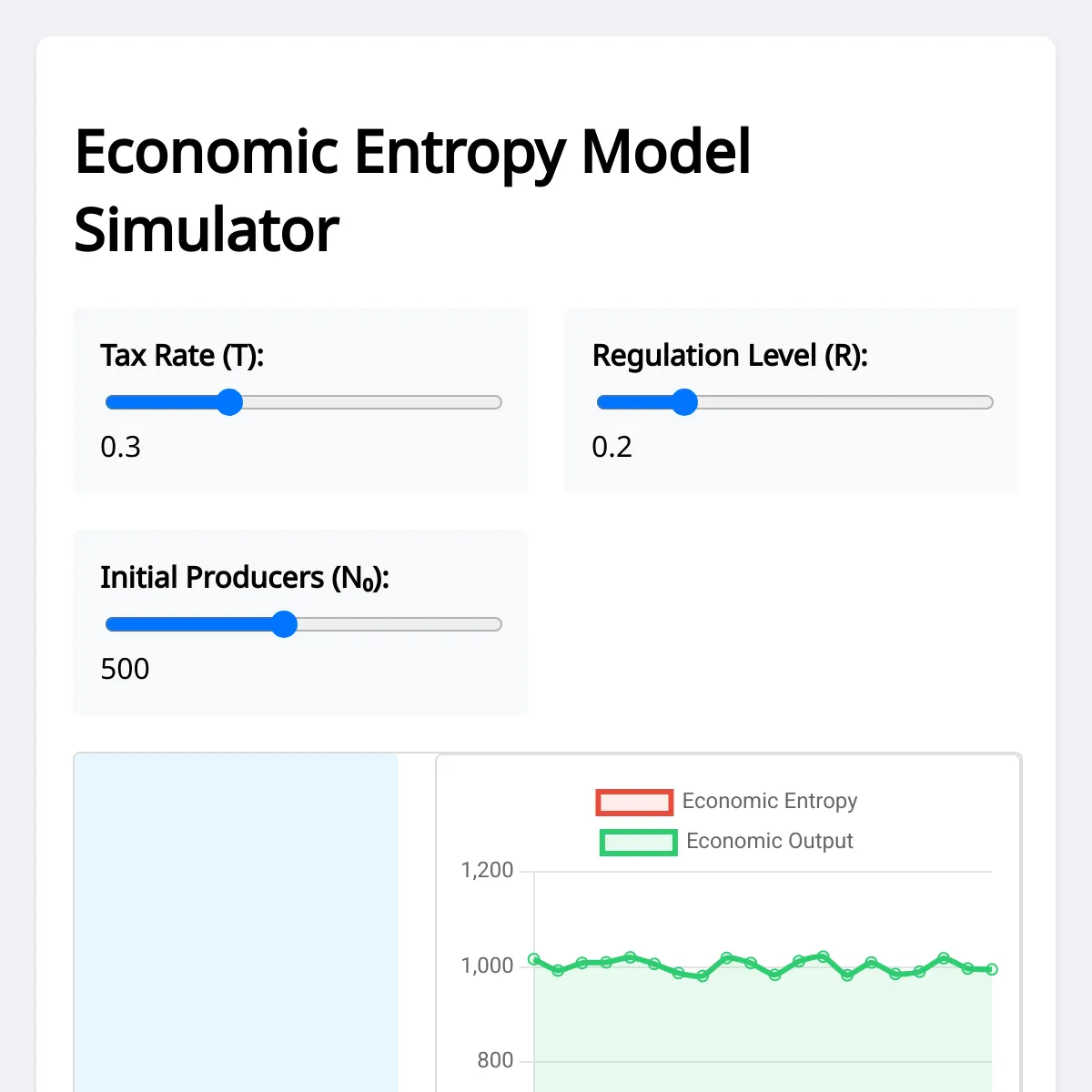
Task: Click the 1,000 gridline value on chart
Action: pos(489,966)
